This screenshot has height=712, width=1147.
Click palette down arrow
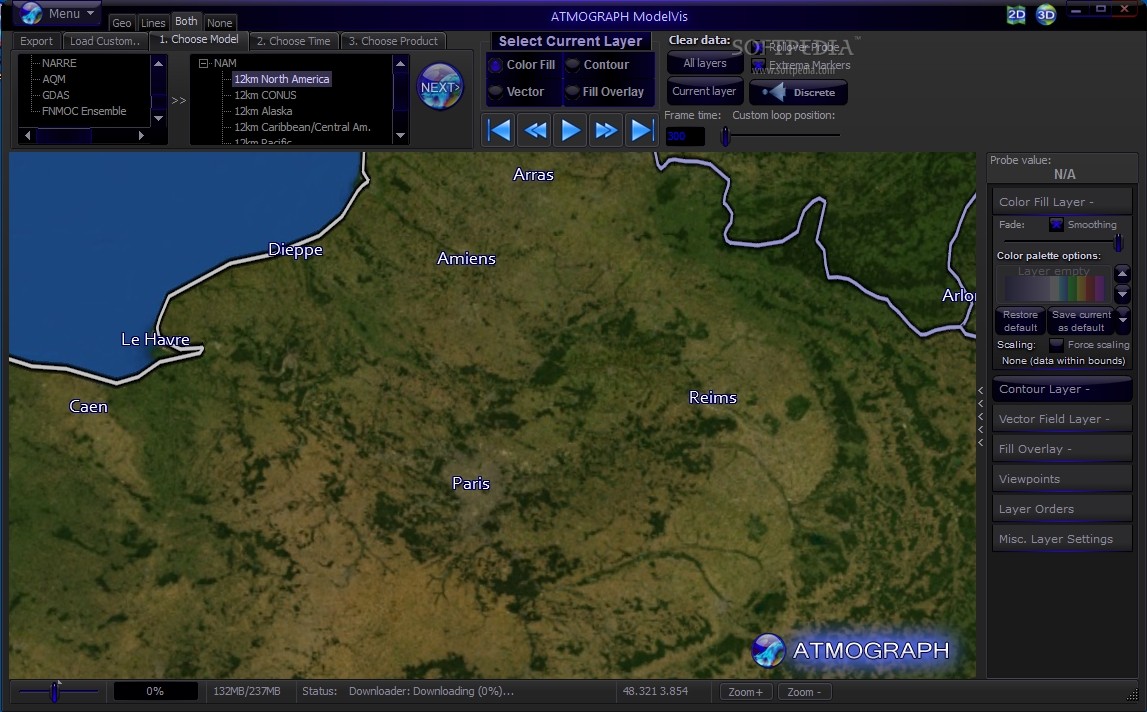tap(1123, 293)
